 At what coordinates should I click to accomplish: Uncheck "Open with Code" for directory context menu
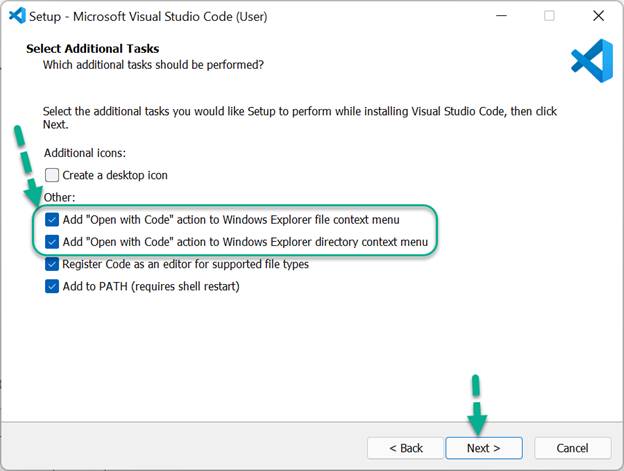[52, 242]
